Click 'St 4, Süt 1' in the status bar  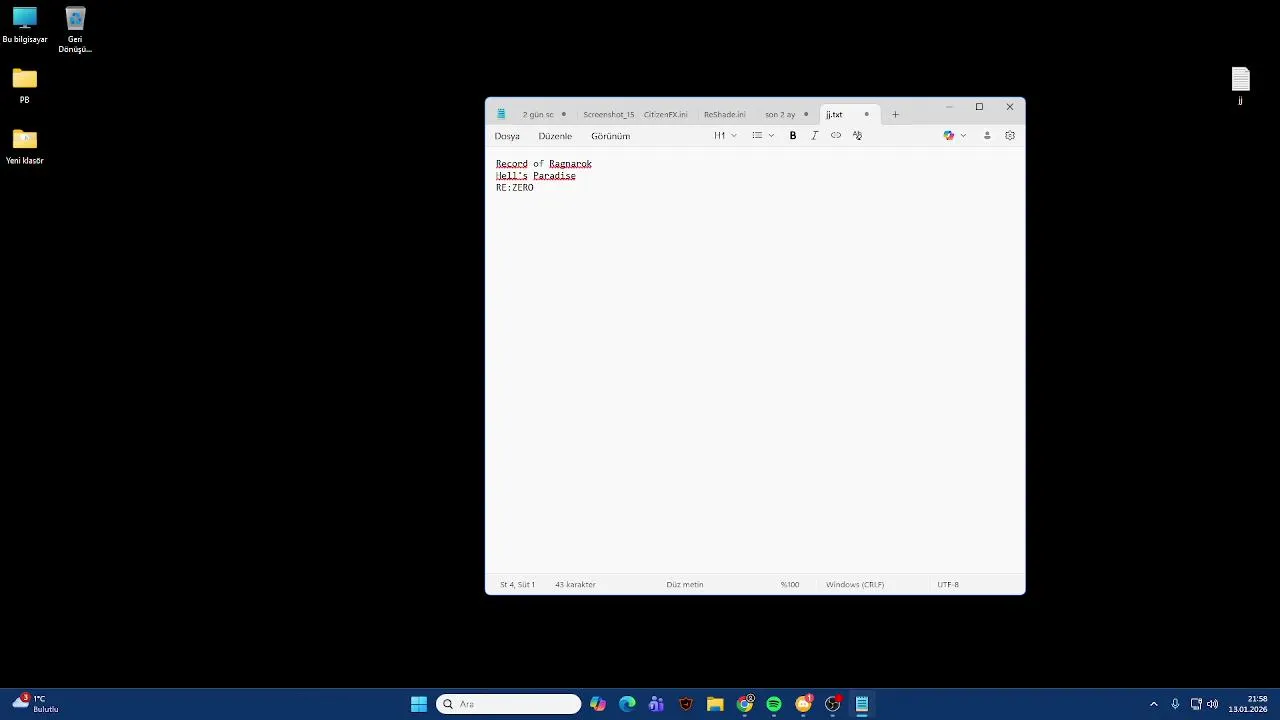pos(518,585)
